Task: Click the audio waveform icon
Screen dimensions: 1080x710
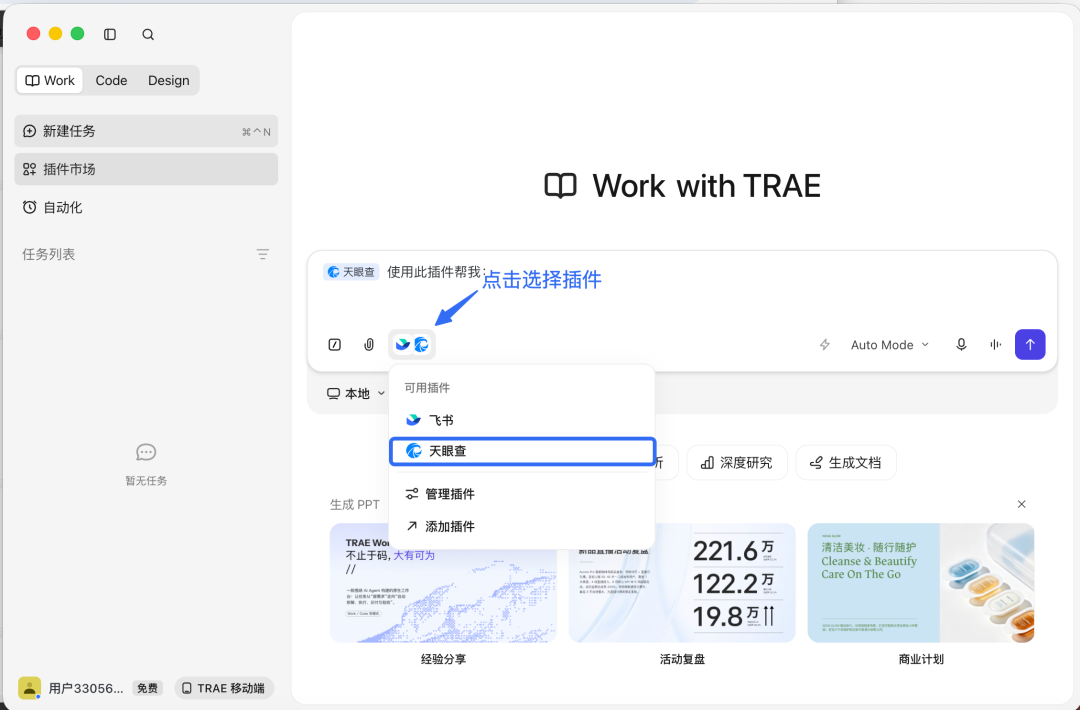Action: 996,344
